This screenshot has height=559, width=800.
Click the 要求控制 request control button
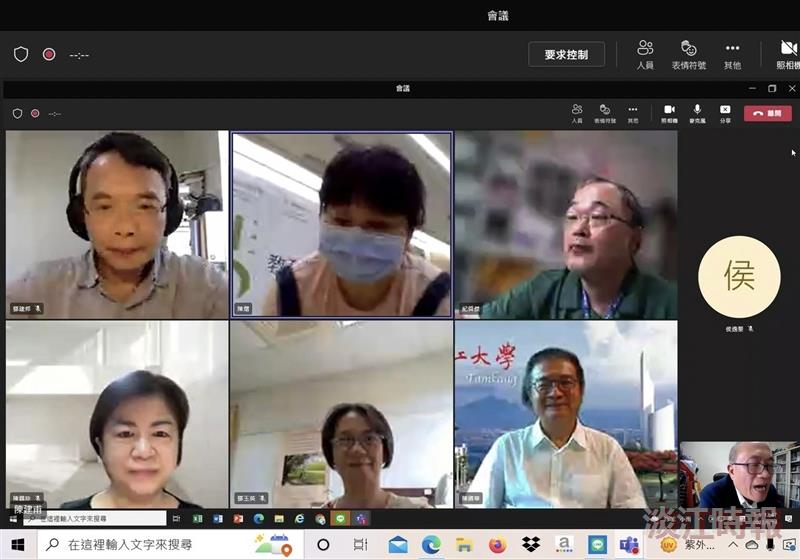(x=566, y=55)
